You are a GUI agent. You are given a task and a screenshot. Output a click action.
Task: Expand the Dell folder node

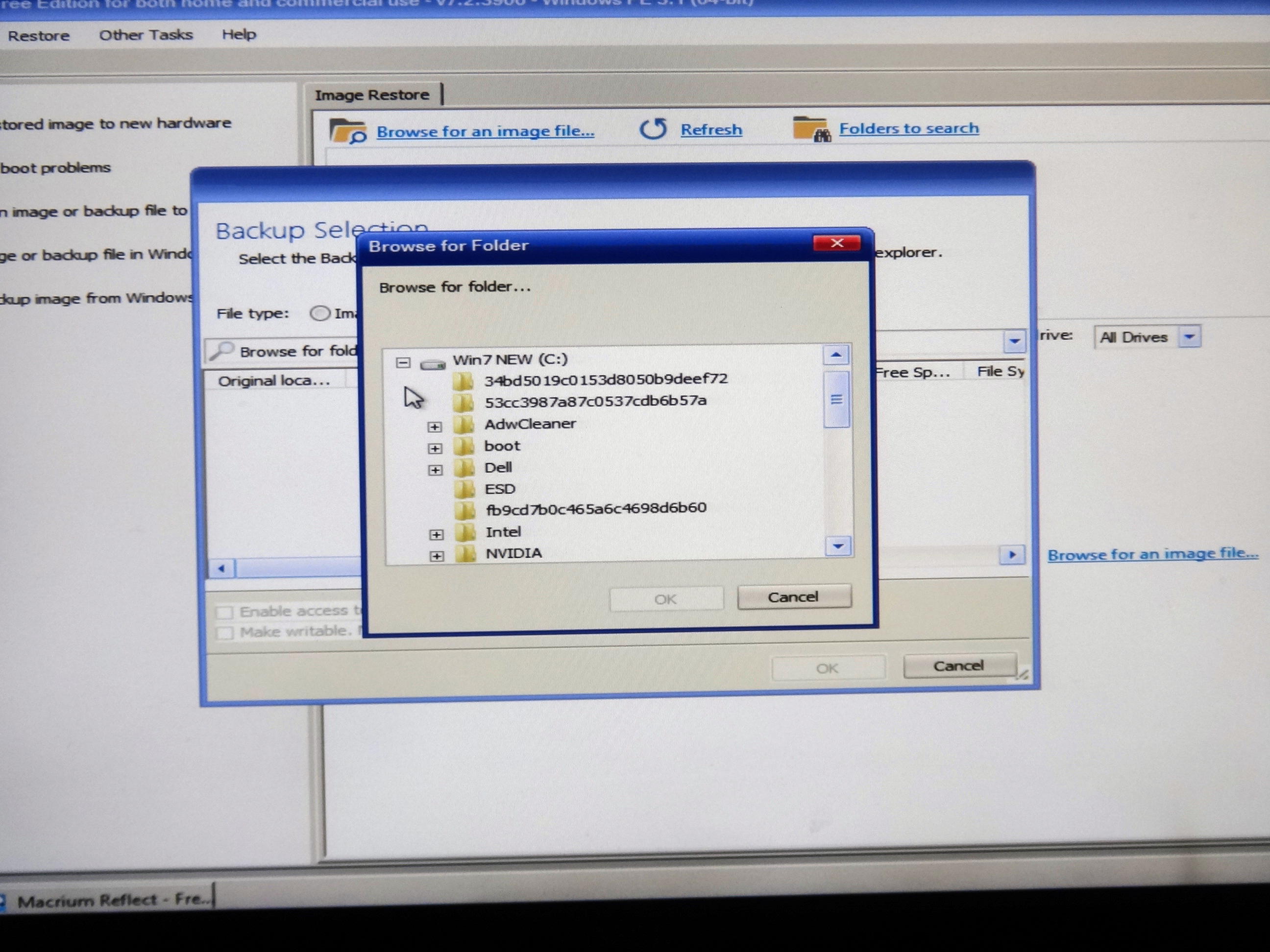pyautogui.click(x=435, y=470)
